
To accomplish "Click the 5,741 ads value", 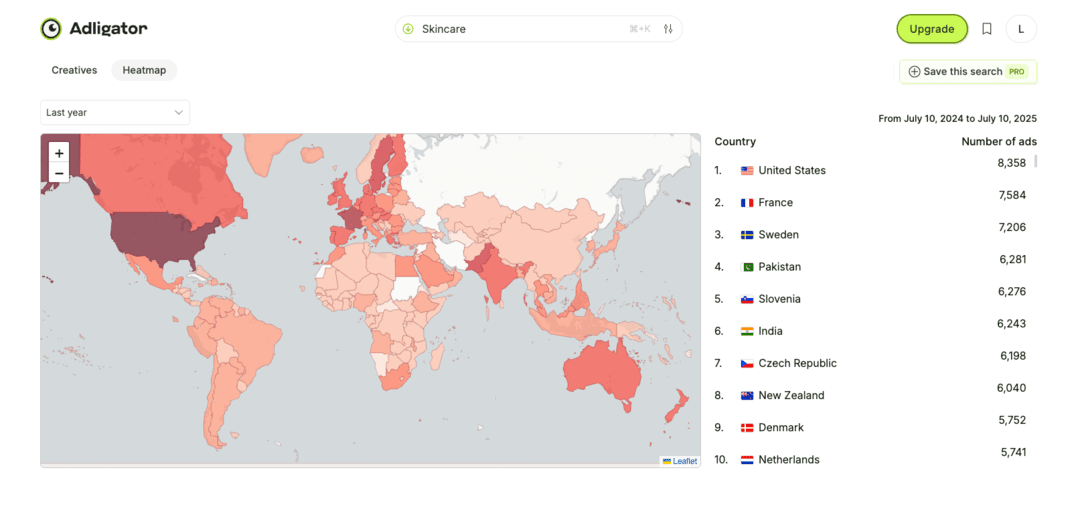I will (x=1014, y=452).
